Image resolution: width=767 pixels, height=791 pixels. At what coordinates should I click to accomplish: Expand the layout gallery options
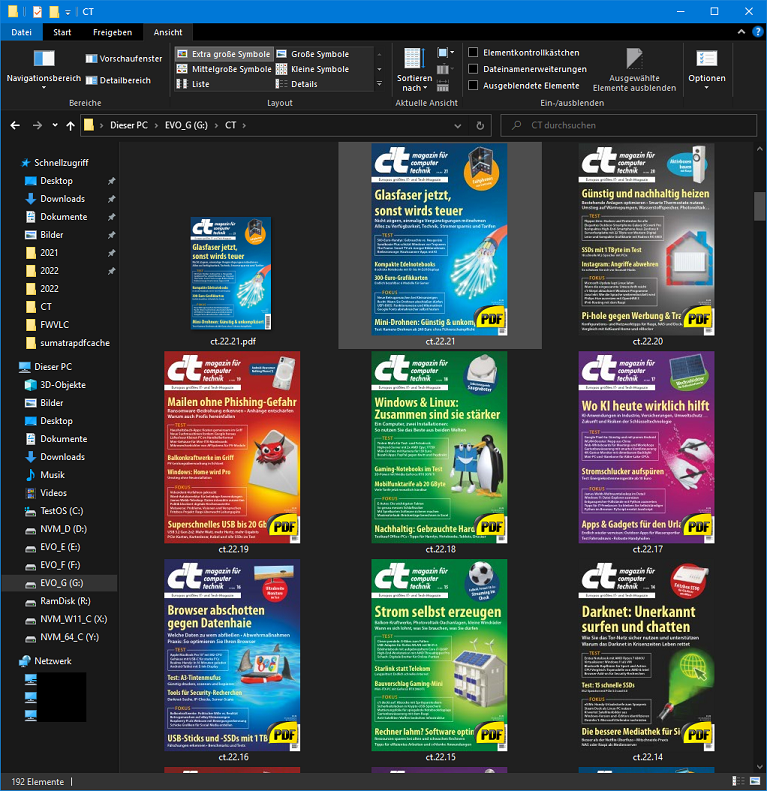379,84
